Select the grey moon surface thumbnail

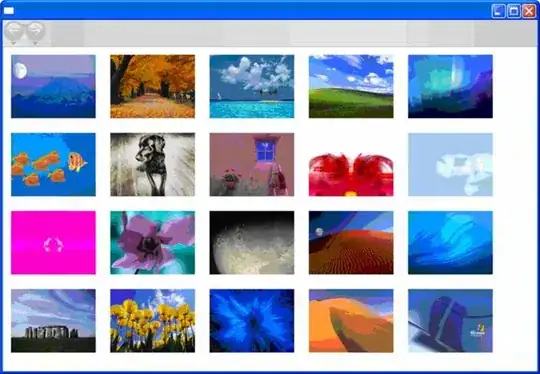252,243
